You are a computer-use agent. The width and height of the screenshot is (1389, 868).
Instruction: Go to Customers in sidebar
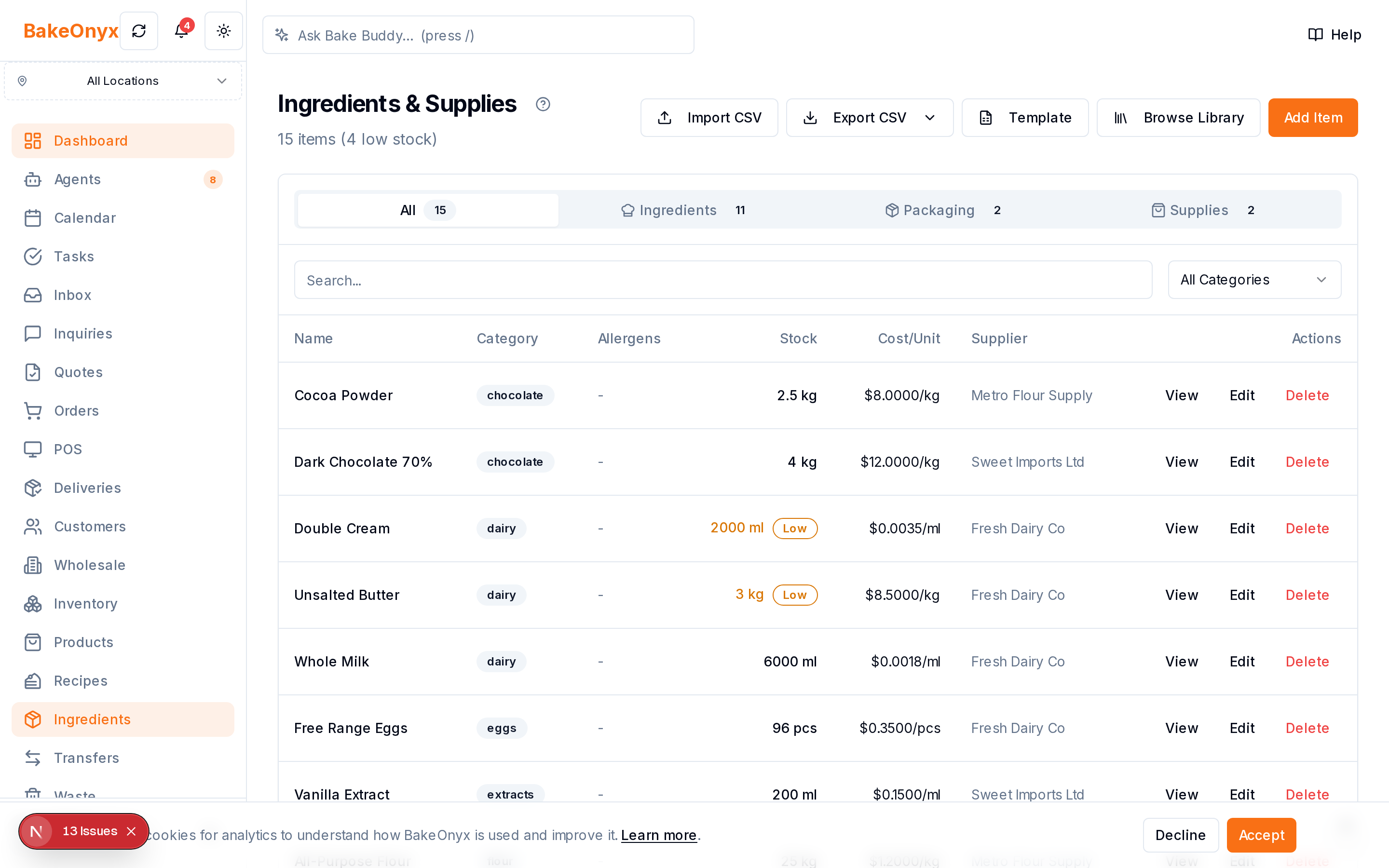tap(123, 527)
